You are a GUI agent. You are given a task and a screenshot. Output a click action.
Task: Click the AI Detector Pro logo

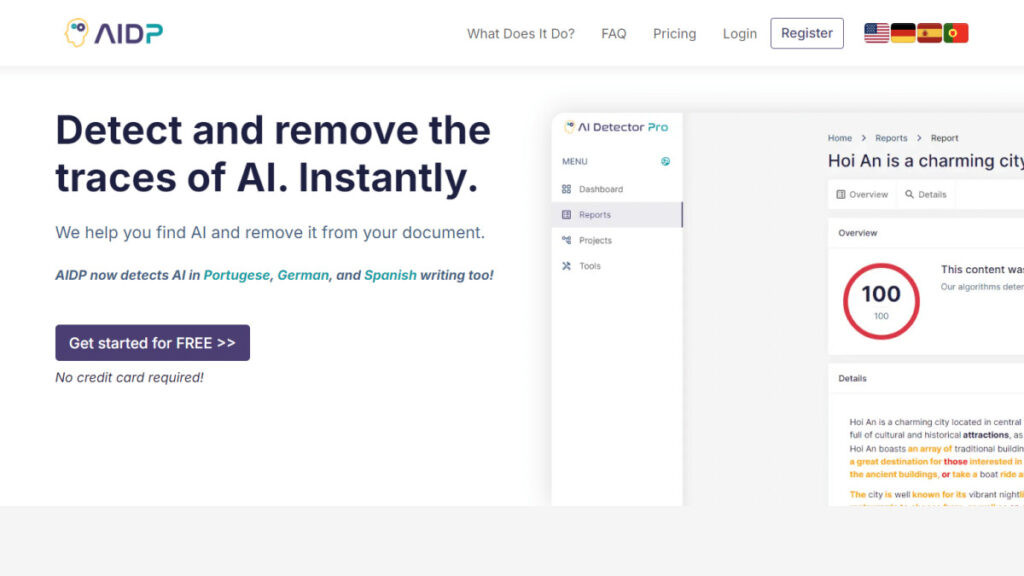pyautogui.click(x=616, y=127)
